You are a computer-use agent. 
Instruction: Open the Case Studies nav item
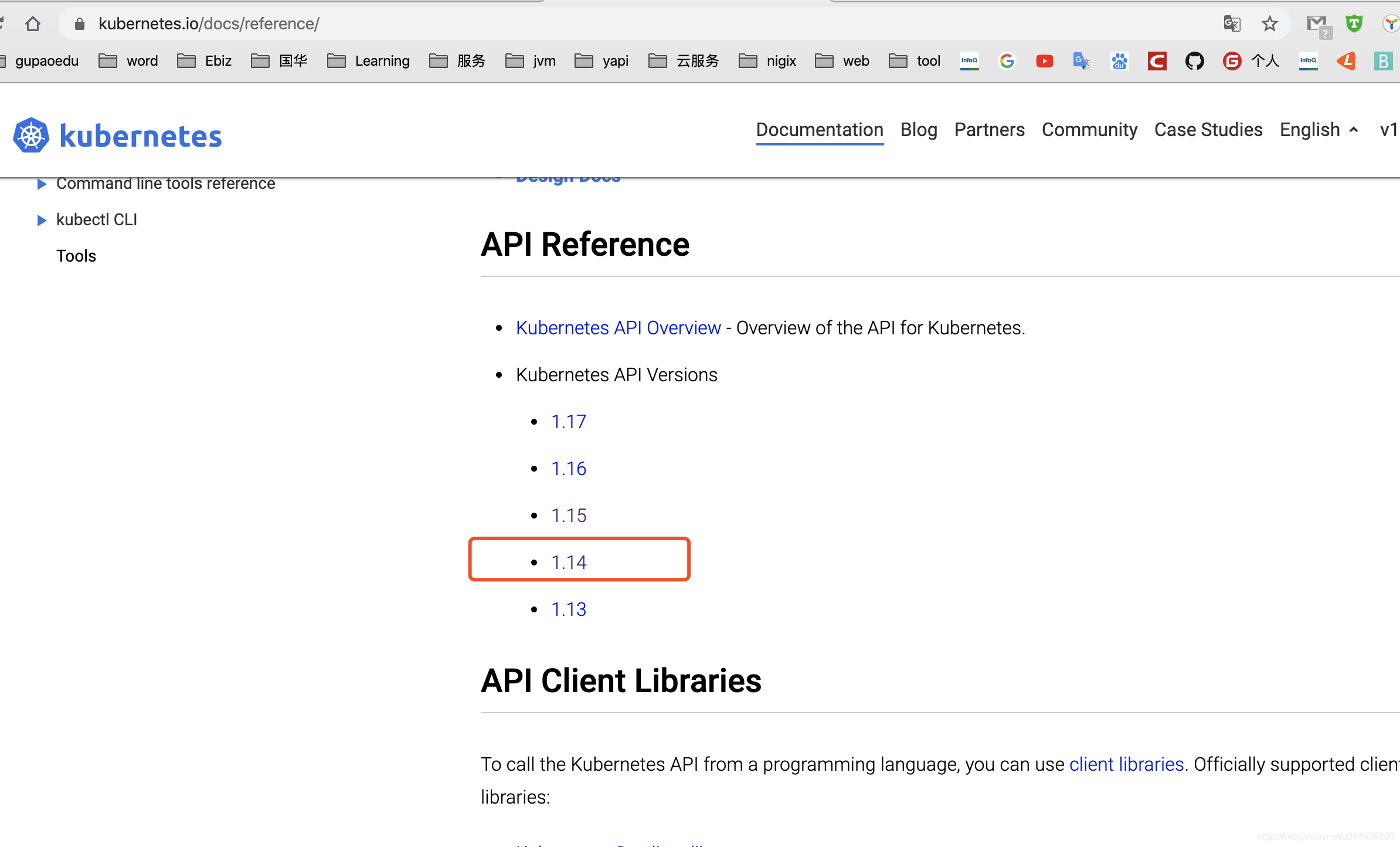coord(1208,130)
